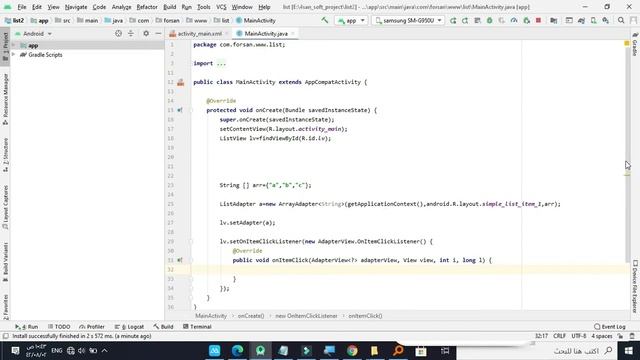Click the red Stop button
640x360 pixels.
(x=538, y=20)
